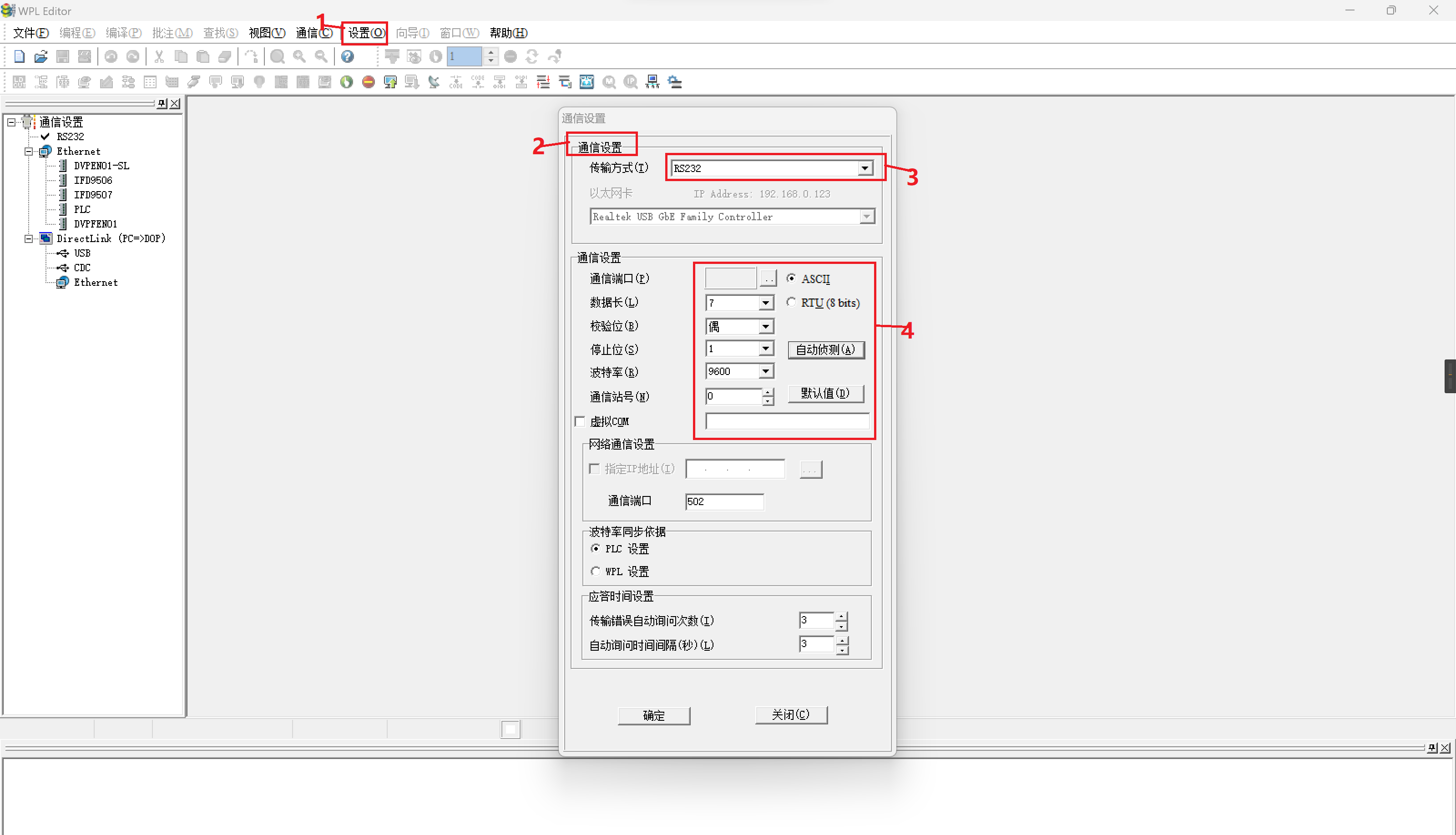1456x835 pixels.
Task: Choose the PLC 设置 baud sync radio
Action: point(595,548)
